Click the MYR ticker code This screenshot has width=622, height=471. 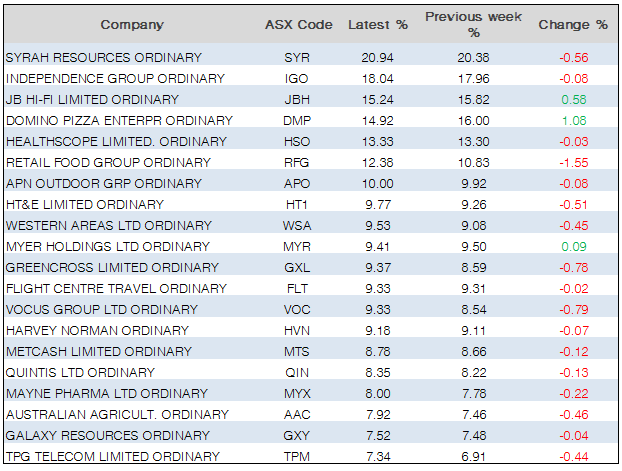tap(297, 247)
